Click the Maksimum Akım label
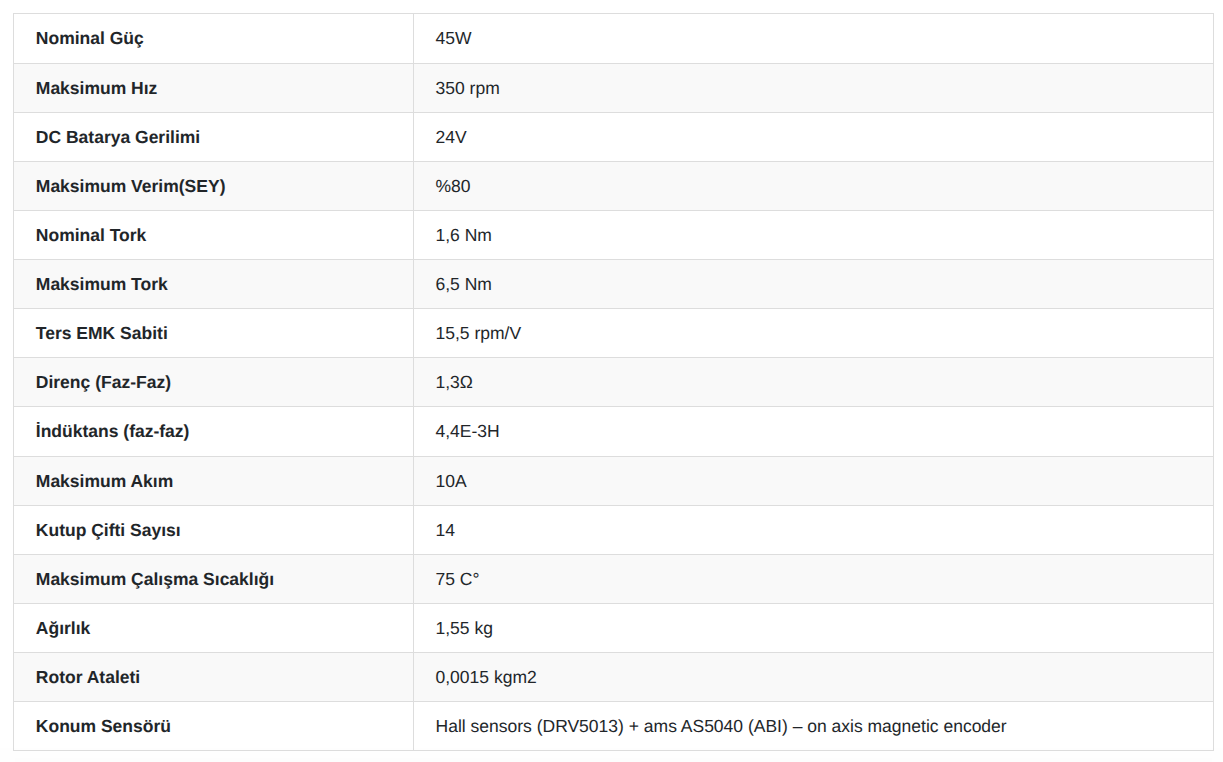Viewport: 1223px width, 762px height. (x=104, y=481)
